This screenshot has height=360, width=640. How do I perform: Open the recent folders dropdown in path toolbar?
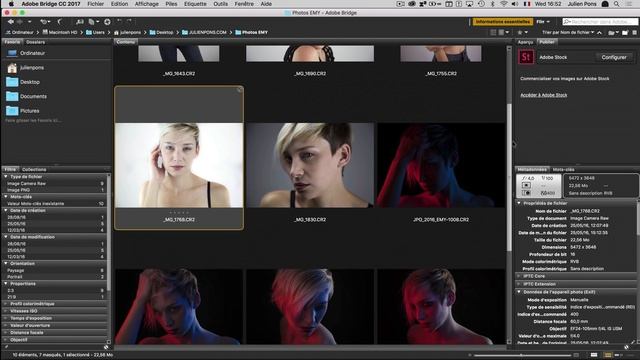[613, 32]
